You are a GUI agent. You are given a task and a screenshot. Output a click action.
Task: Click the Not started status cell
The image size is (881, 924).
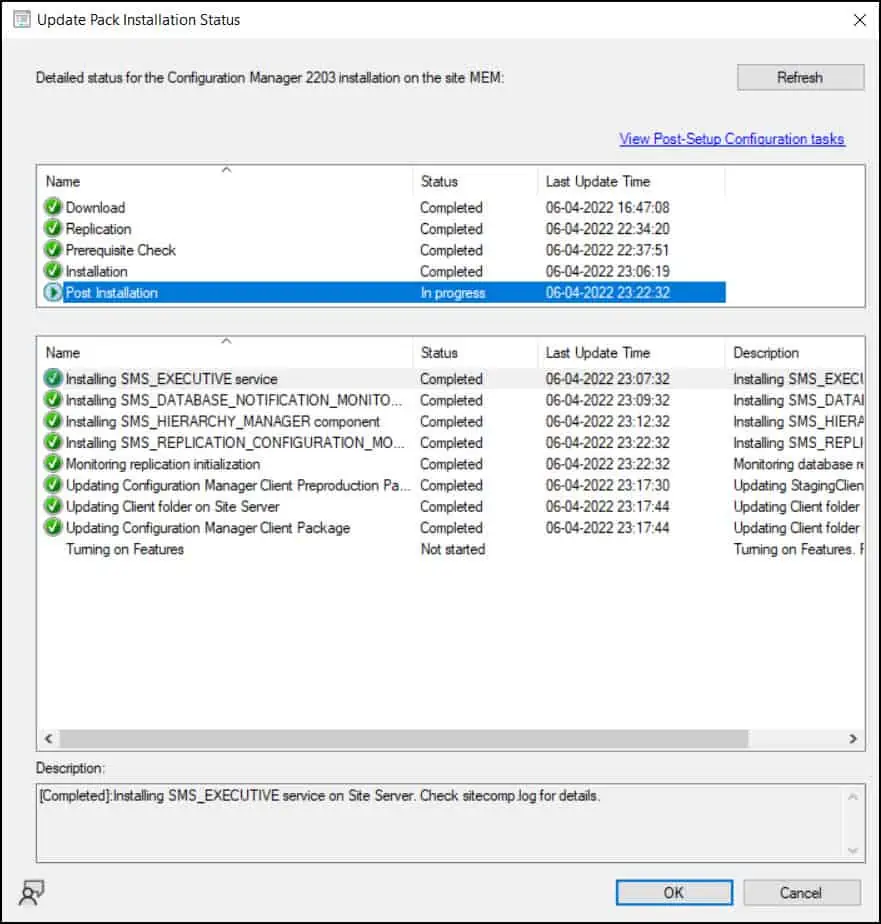(453, 549)
